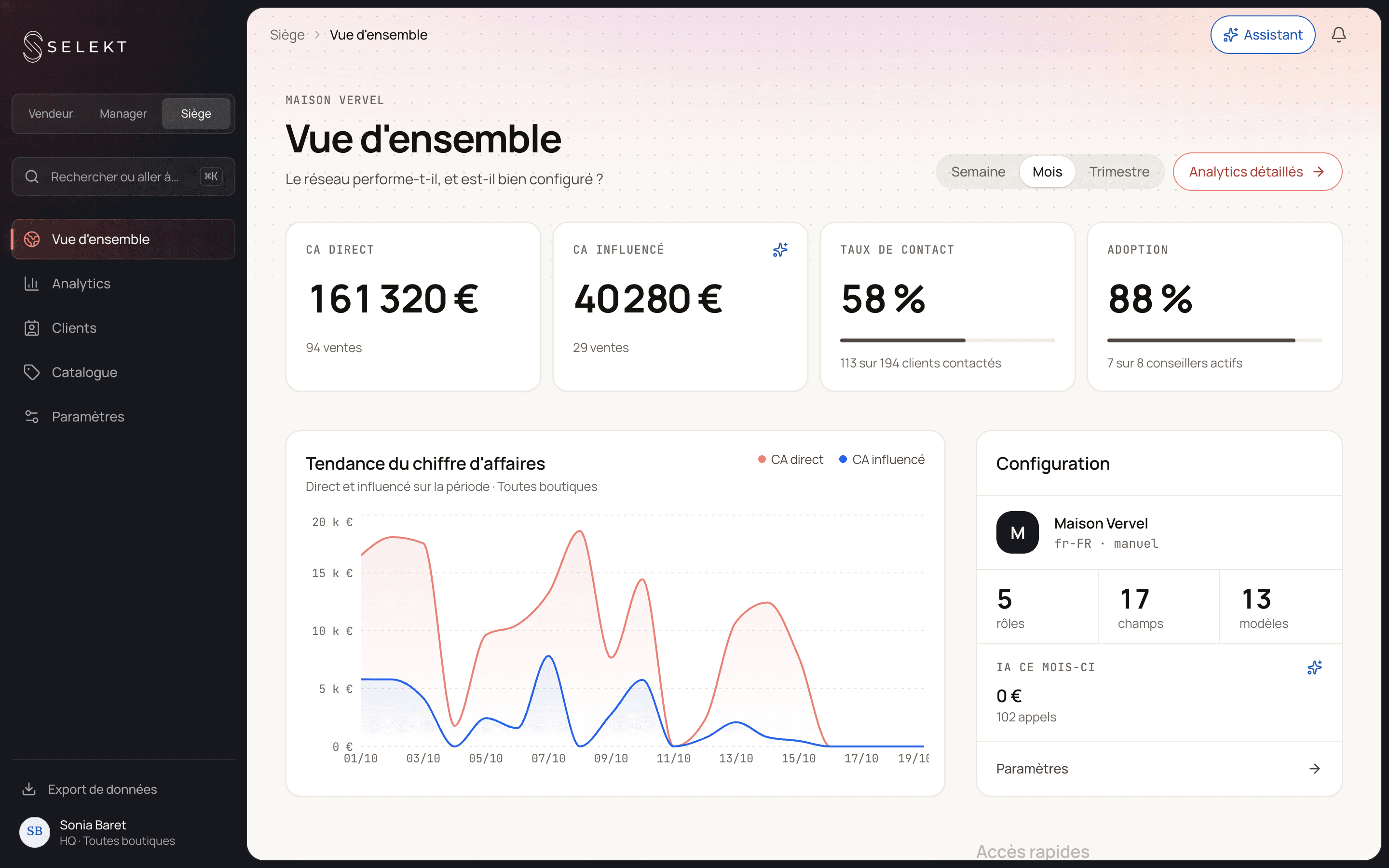This screenshot has width=1389, height=868.
Task: Click the SB user avatar
Action: 34,832
